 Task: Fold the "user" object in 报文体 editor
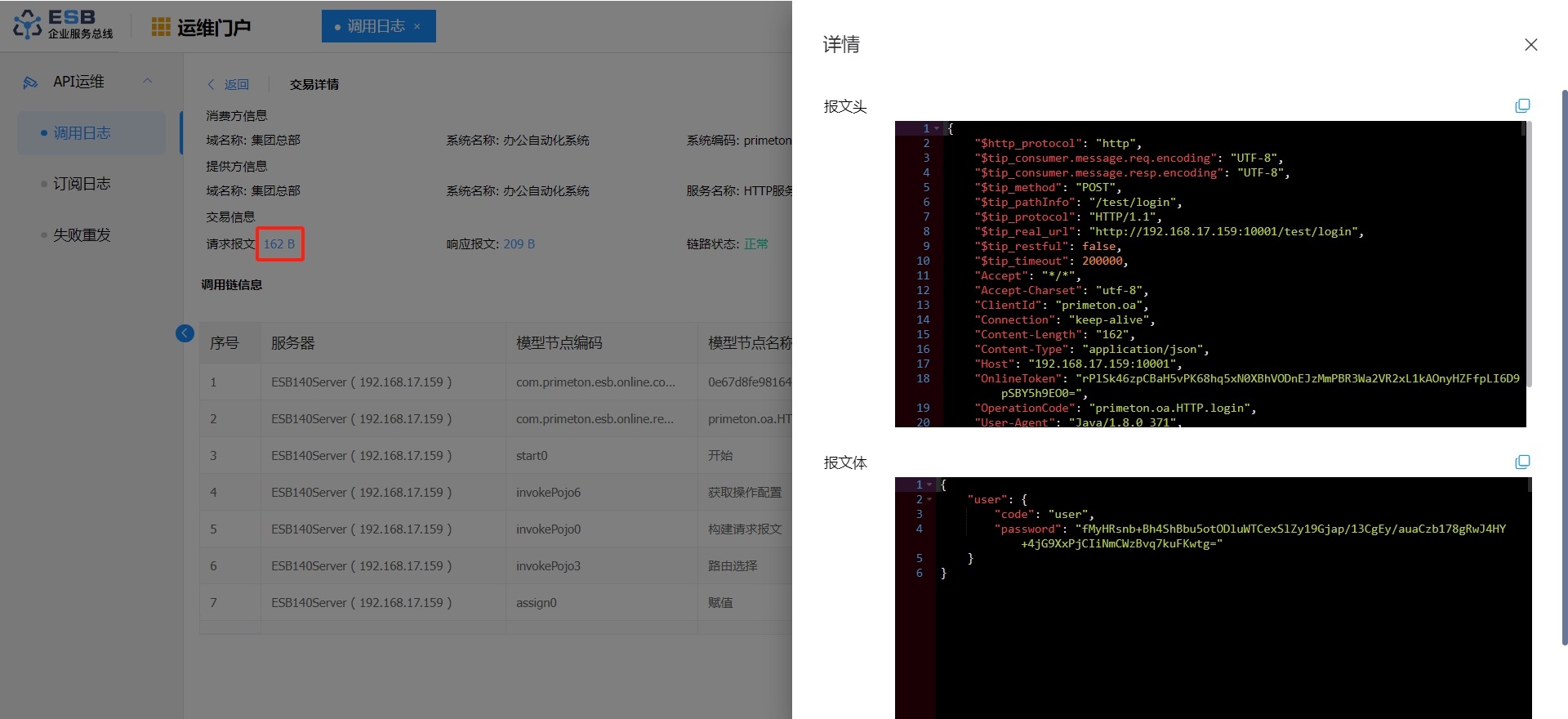tap(929, 500)
